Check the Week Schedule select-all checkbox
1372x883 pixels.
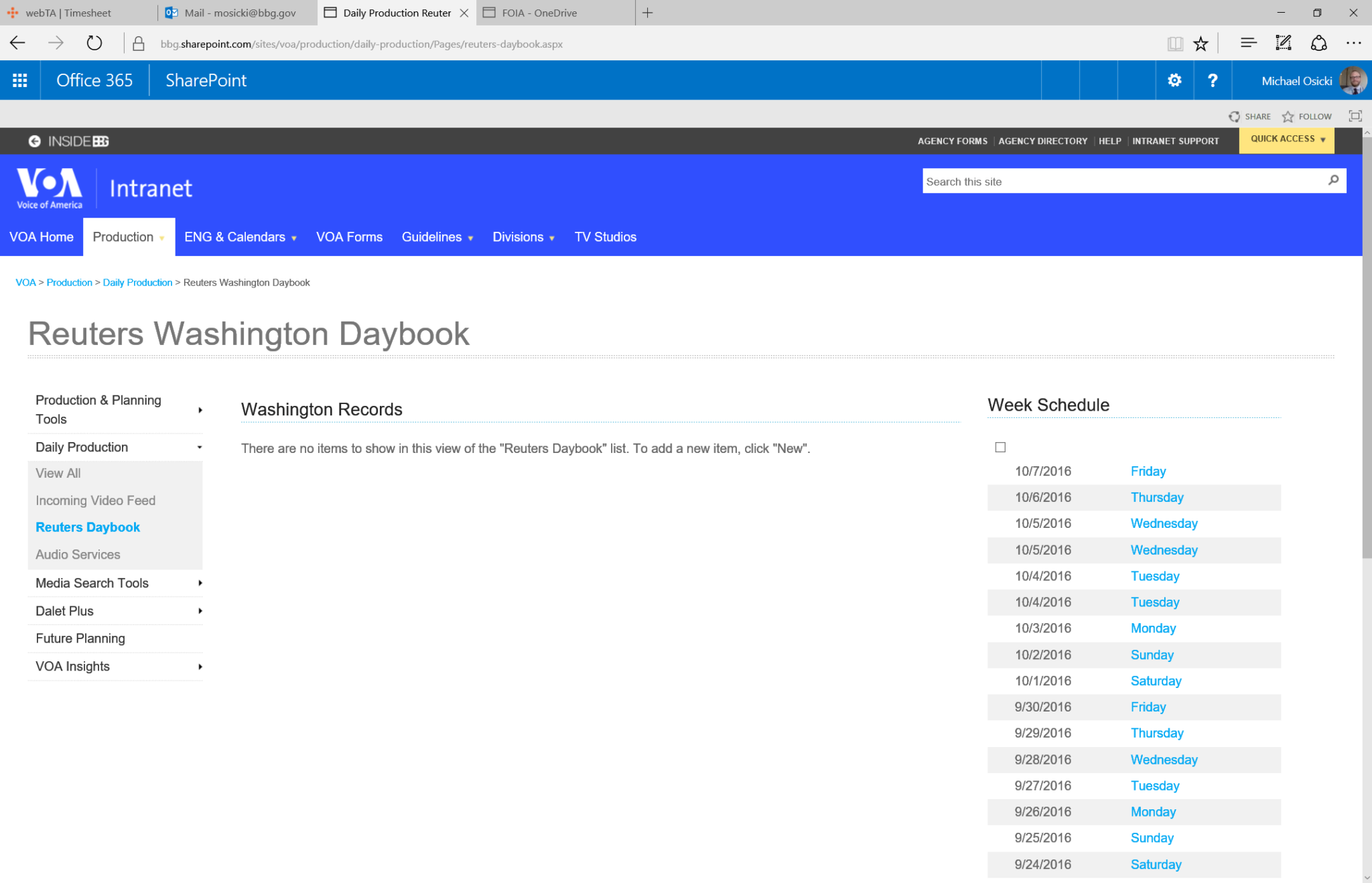(x=1000, y=447)
